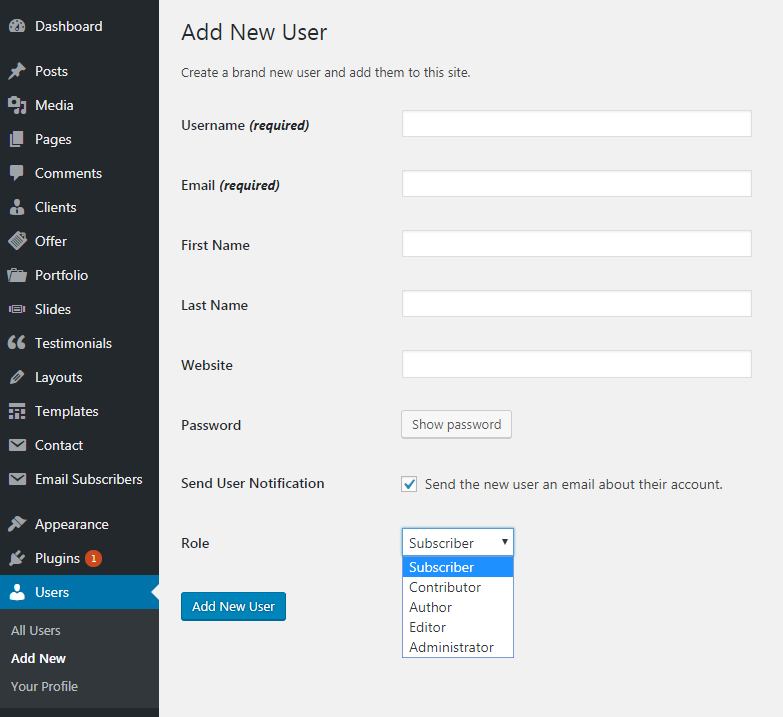
Task: Click the Clients person icon
Action: (17, 207)
